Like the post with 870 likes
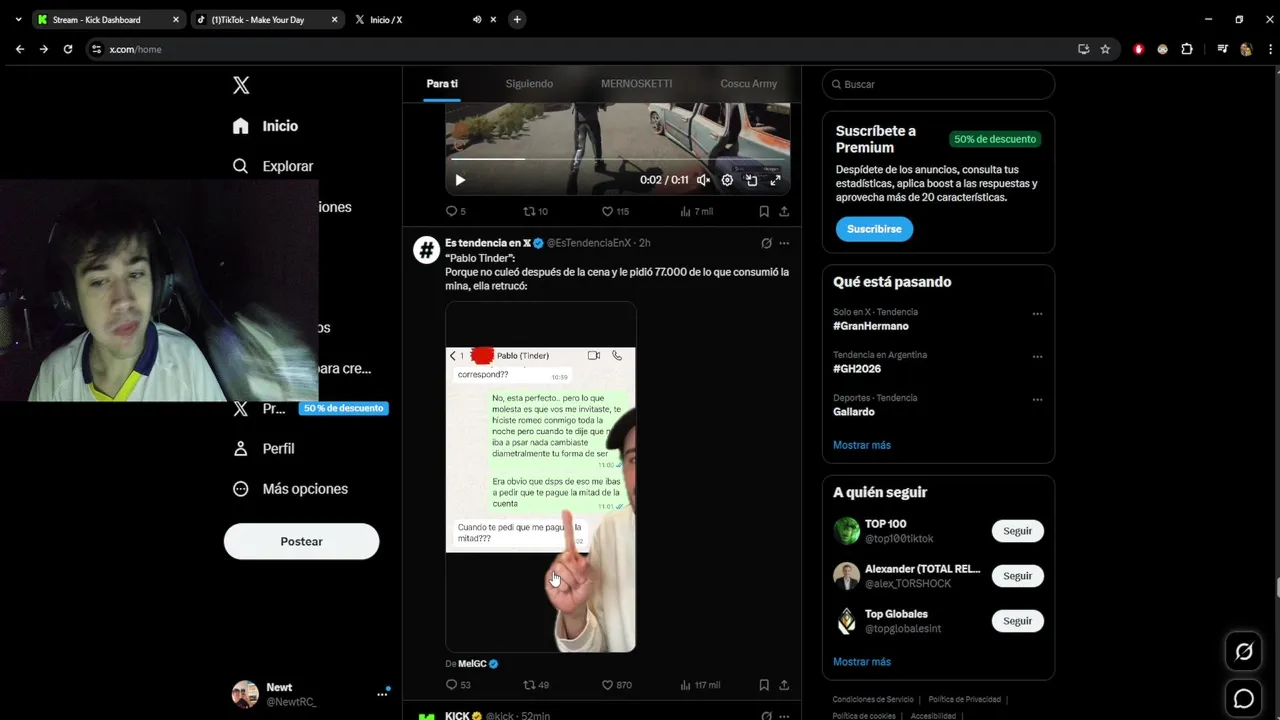 [x=616, y=685]
